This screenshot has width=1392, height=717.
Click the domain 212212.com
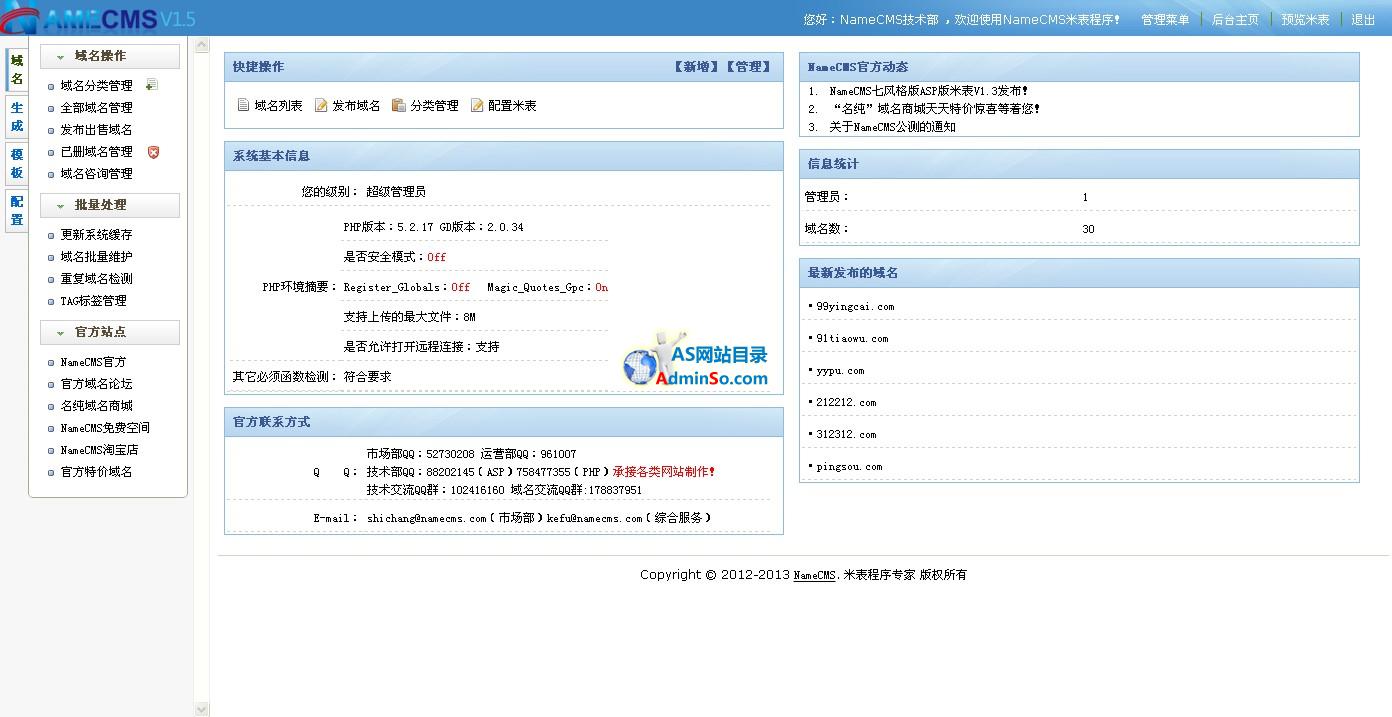846,403
